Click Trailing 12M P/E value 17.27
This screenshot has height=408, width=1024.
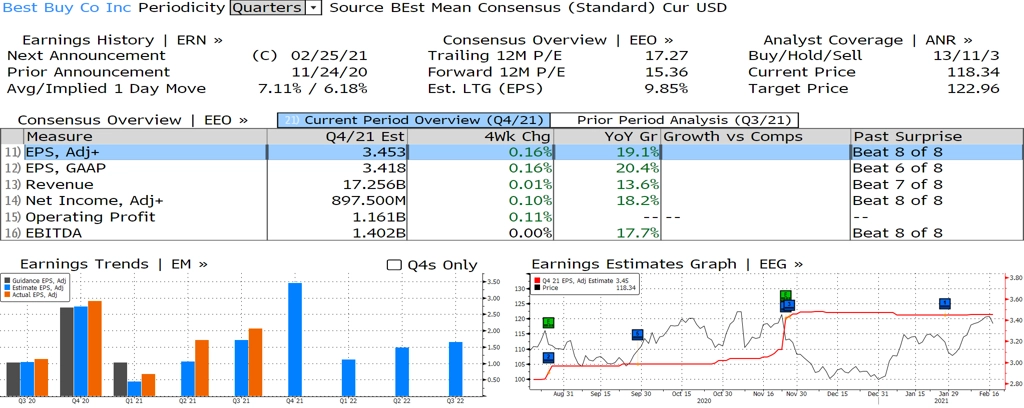tap(669, 56)
